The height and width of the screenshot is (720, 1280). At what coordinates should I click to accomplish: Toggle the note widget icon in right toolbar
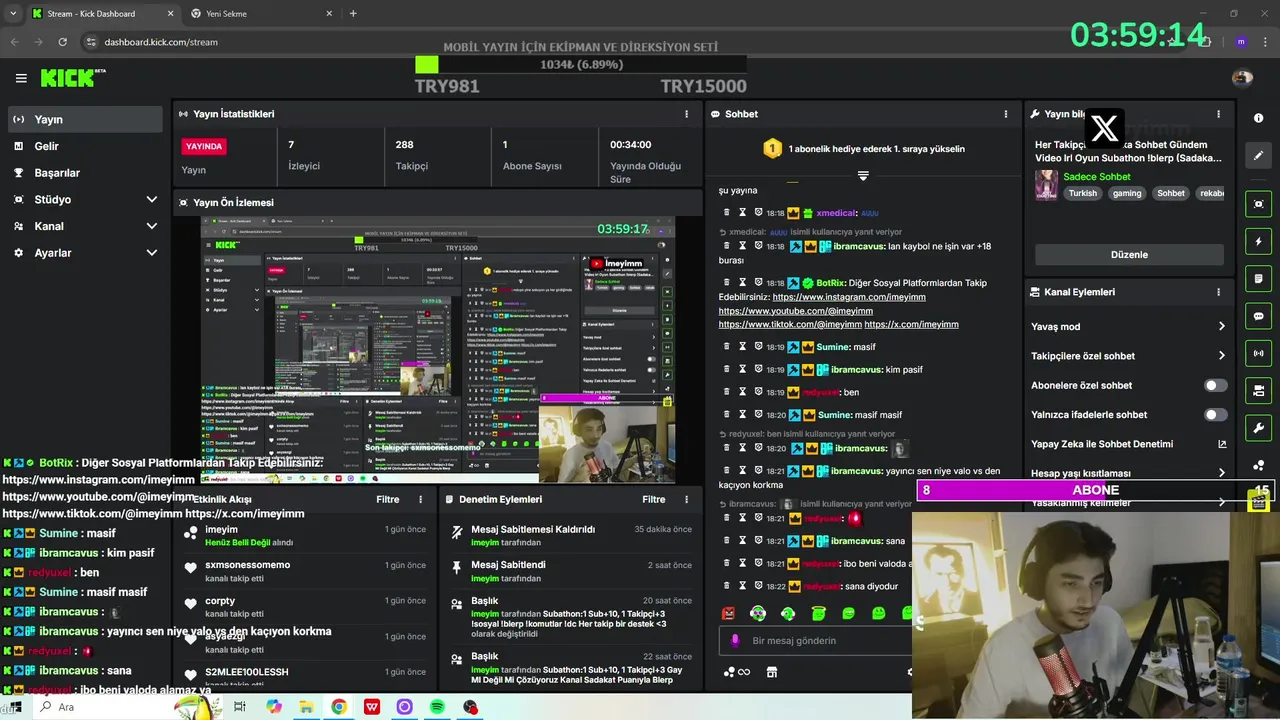pyautogui.click(x=1258, y=278)
